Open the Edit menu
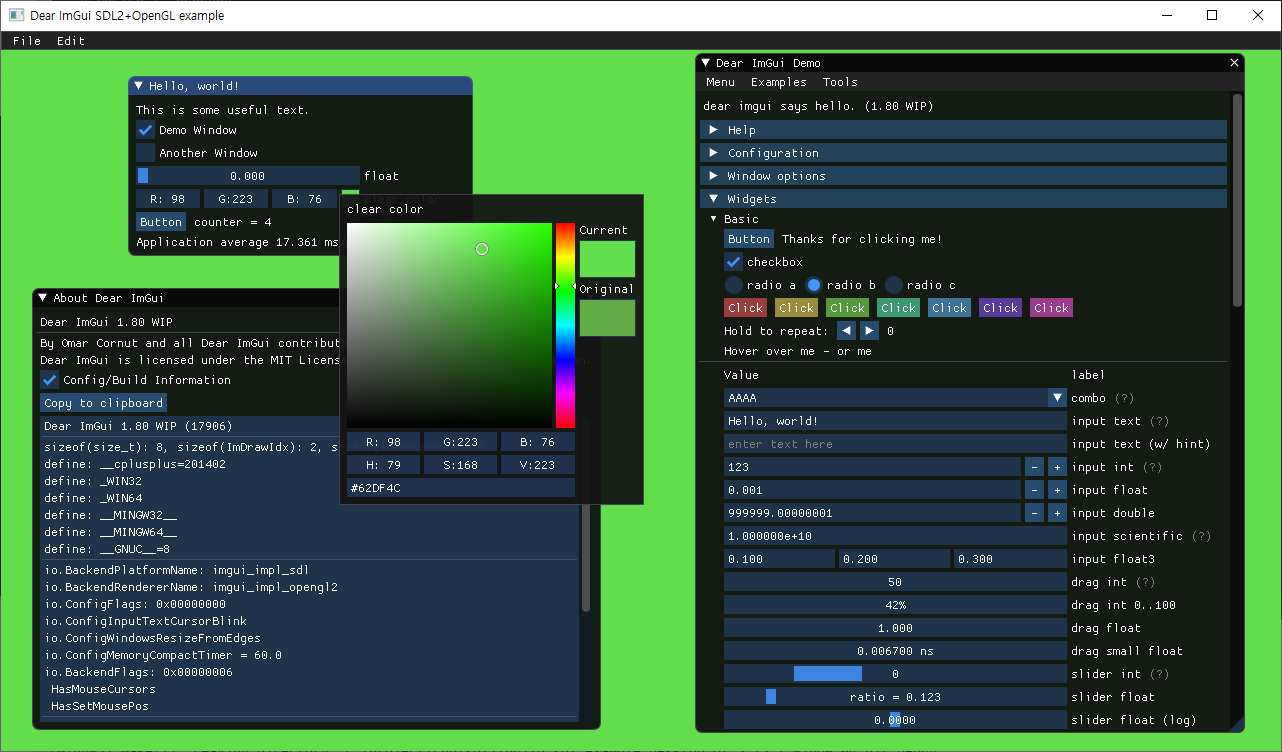Viewport: 1282px width, 752px height. pyautogui.click(x=70, y=41)
